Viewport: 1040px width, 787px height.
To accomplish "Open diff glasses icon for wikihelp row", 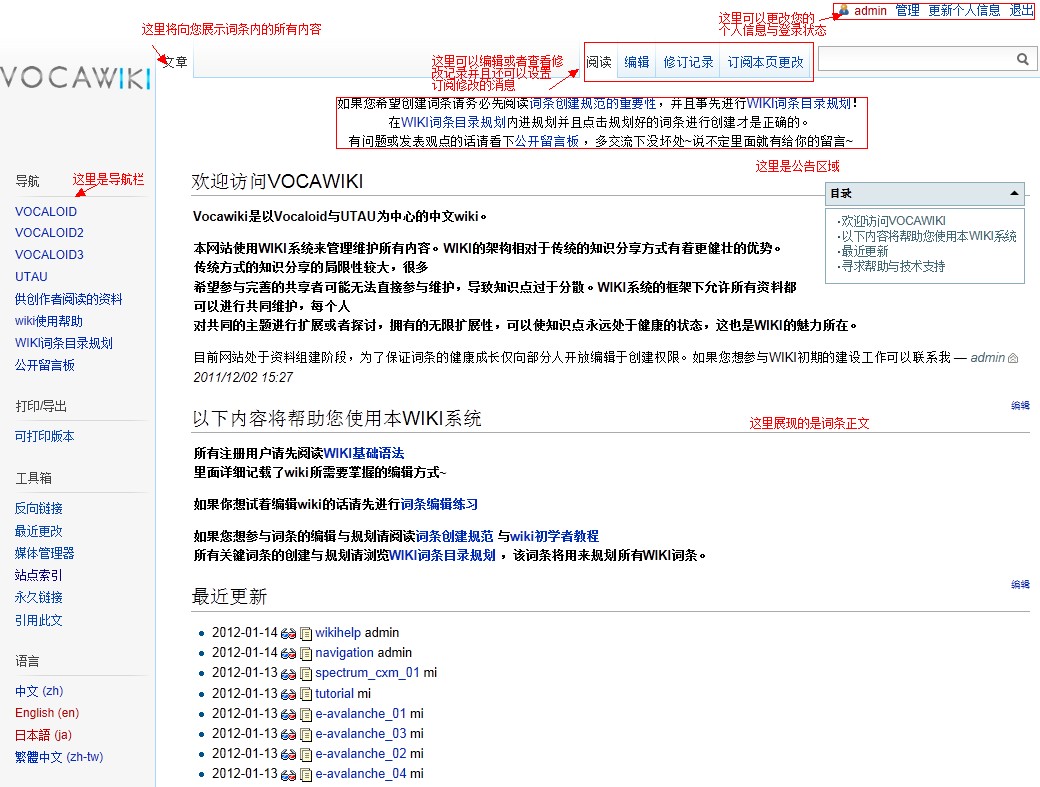I will tap(288, 633).
